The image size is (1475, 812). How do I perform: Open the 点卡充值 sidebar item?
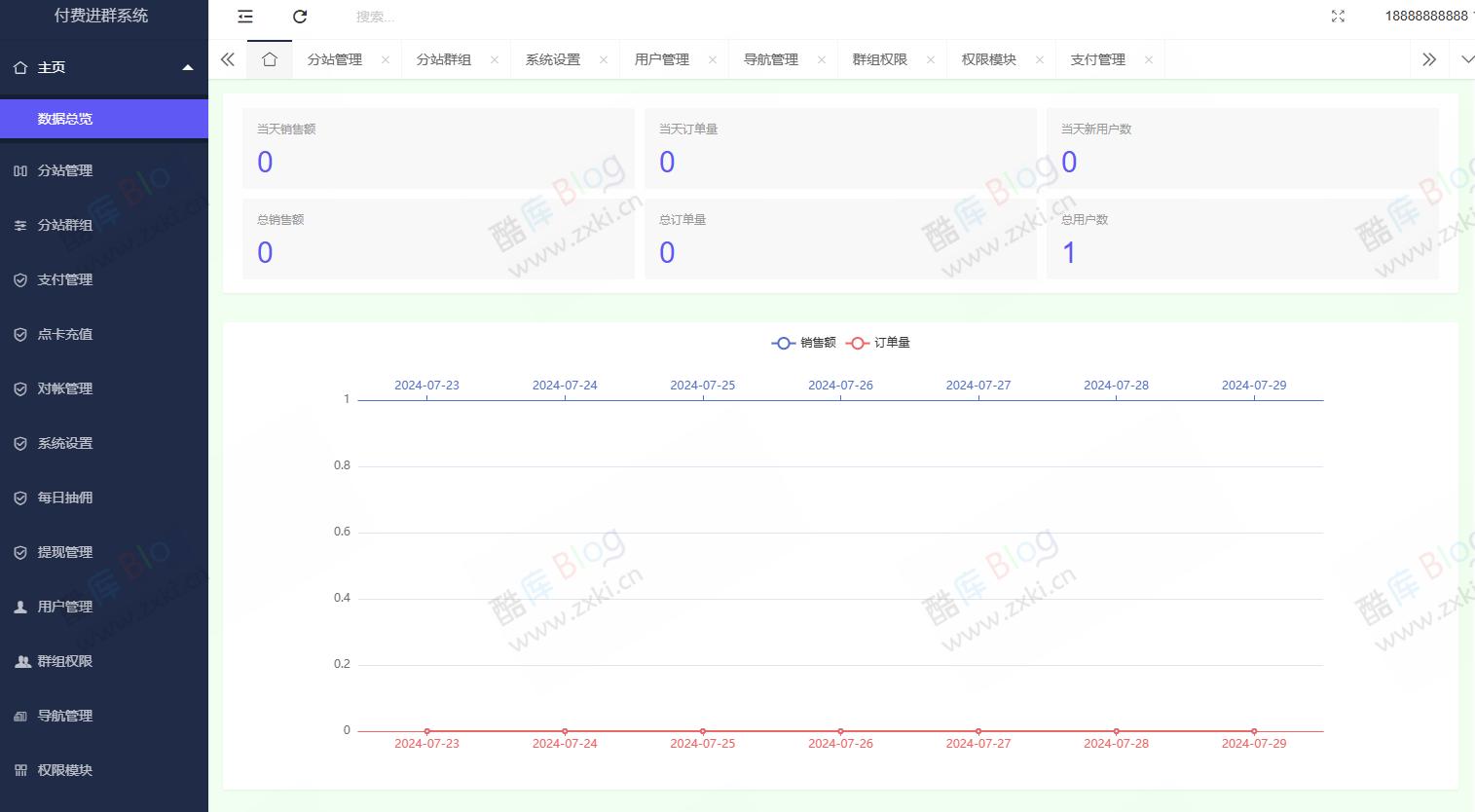[x=64, y=334]
